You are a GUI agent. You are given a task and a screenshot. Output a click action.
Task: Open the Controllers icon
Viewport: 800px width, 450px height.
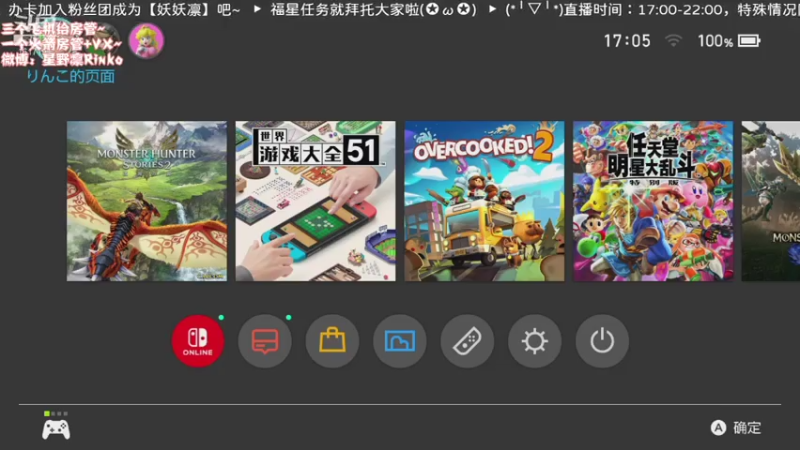(x=467, y=341)
